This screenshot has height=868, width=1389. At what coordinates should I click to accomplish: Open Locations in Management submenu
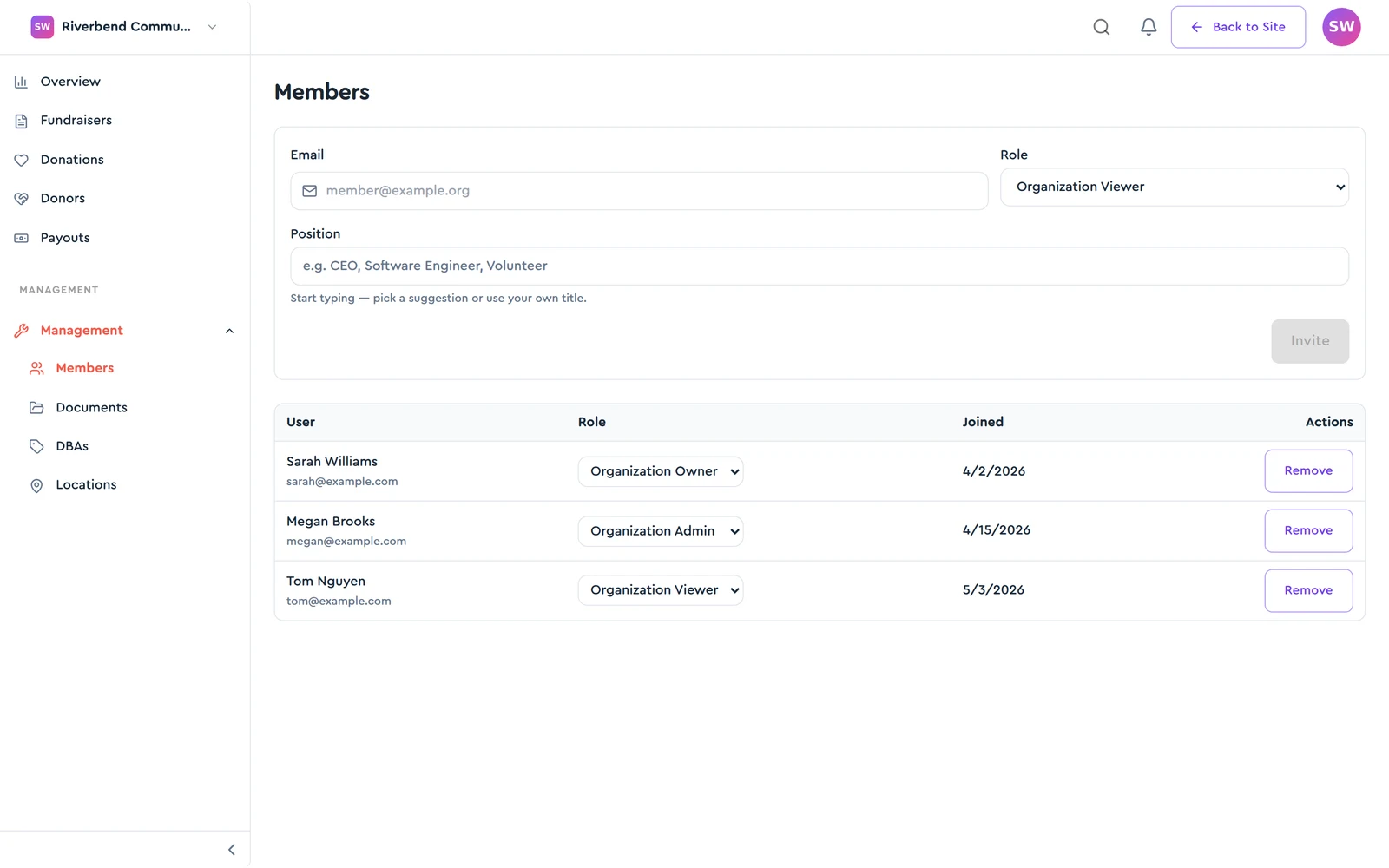[86, 485]
